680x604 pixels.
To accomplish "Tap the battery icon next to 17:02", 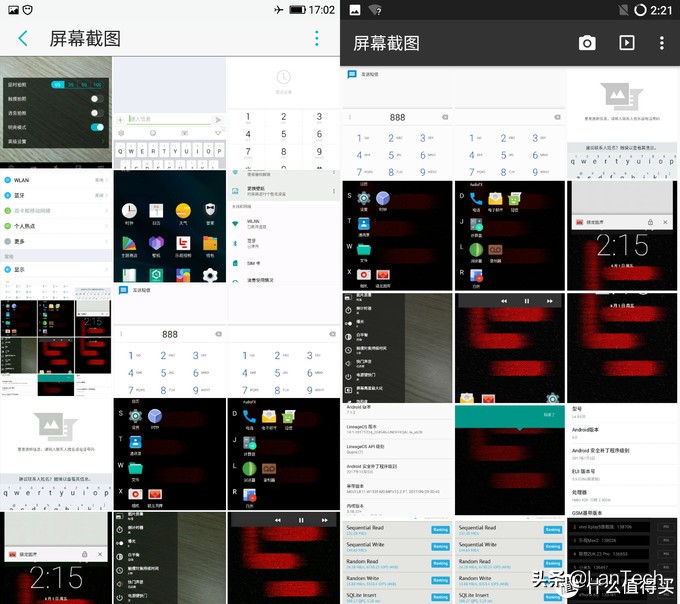I will (298, 10).
